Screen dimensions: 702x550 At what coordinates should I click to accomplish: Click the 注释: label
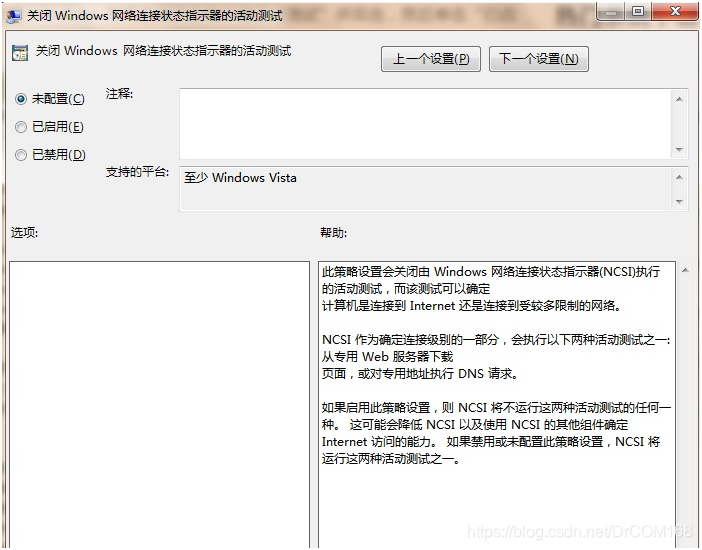click(119, 94)
